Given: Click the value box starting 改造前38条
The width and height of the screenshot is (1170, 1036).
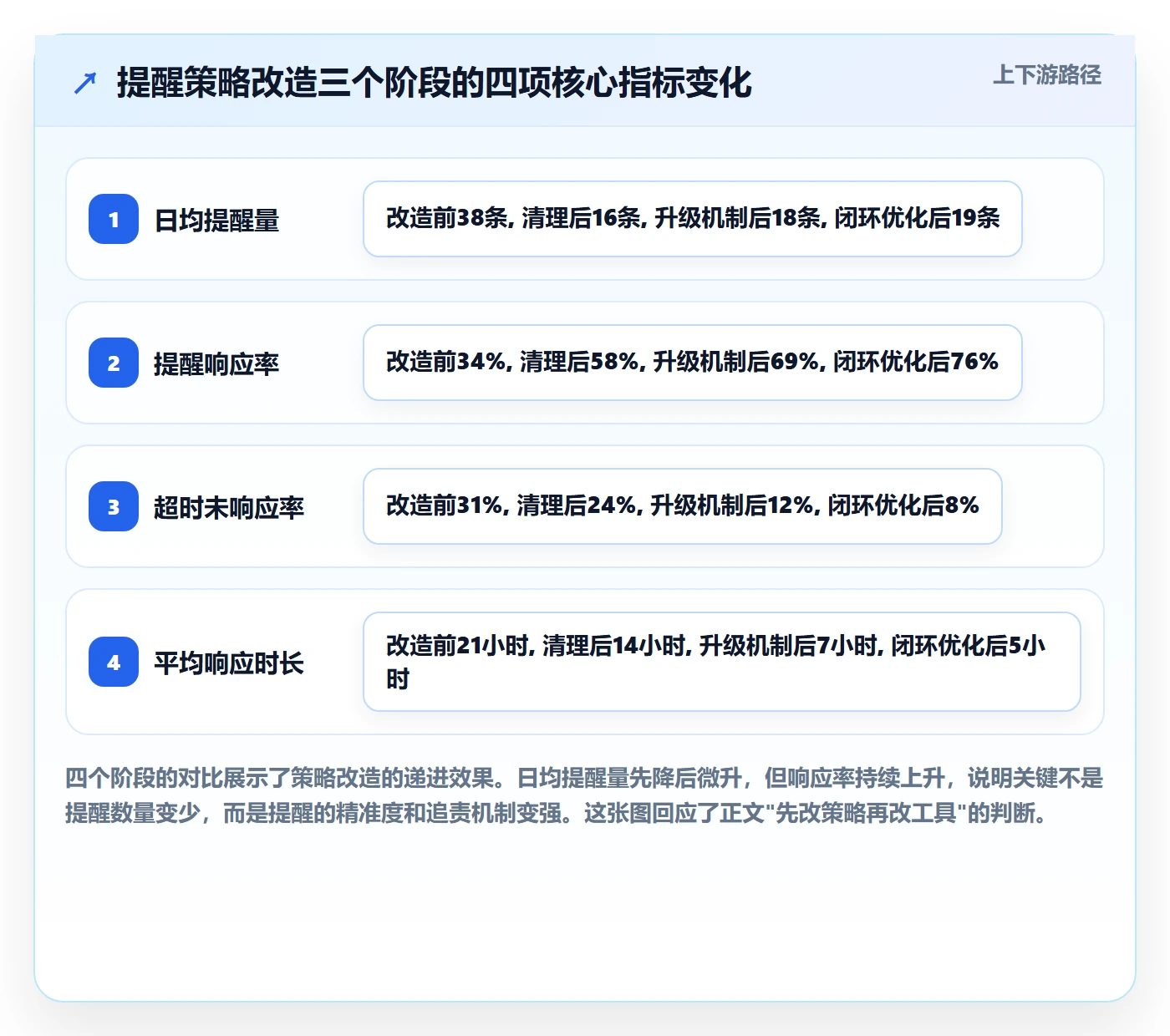Looking at the screenshot, I should coord(693,219).
